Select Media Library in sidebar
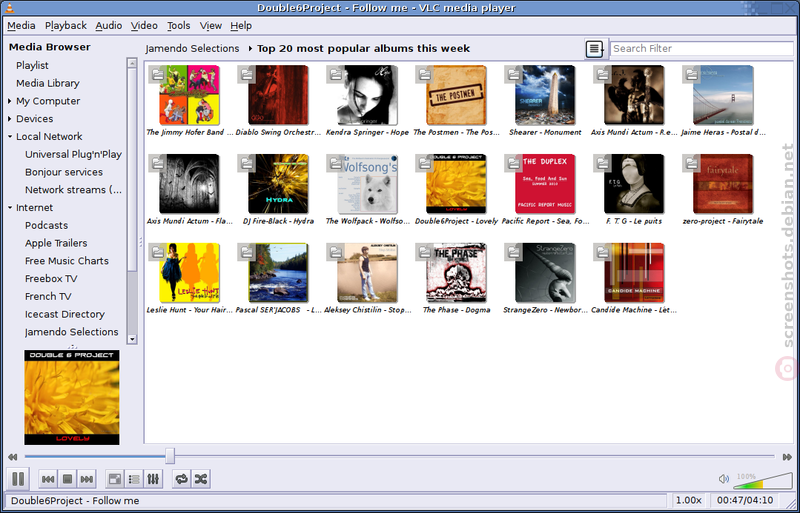 (x=47, y=83)
